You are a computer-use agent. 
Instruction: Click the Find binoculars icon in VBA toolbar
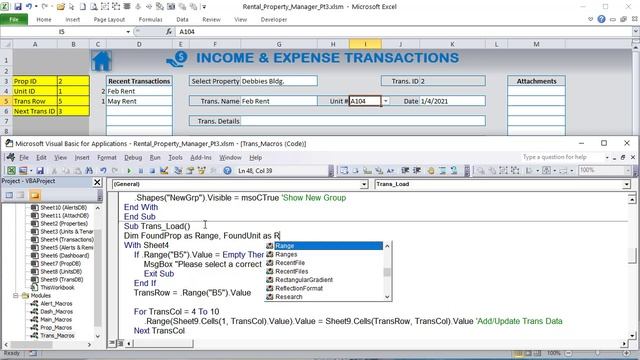pyautogui.click(x=89, y=171)
